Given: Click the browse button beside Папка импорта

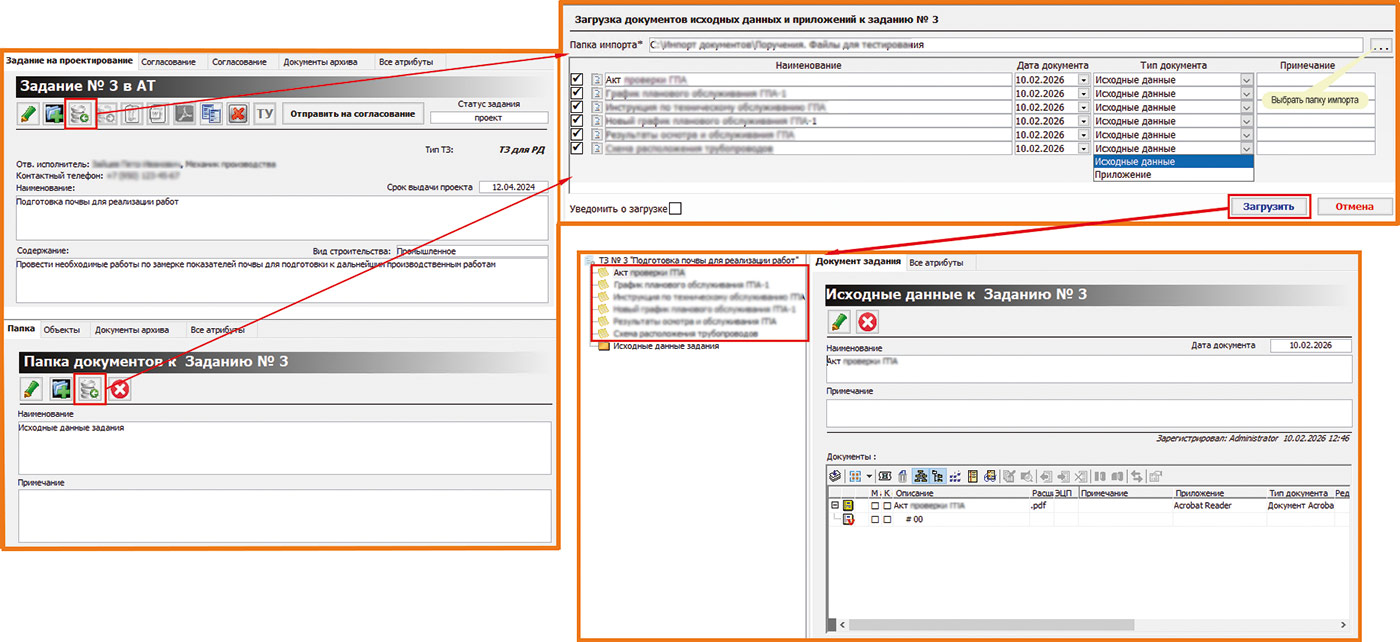Looking at the screenshot, I should 1380,45.
